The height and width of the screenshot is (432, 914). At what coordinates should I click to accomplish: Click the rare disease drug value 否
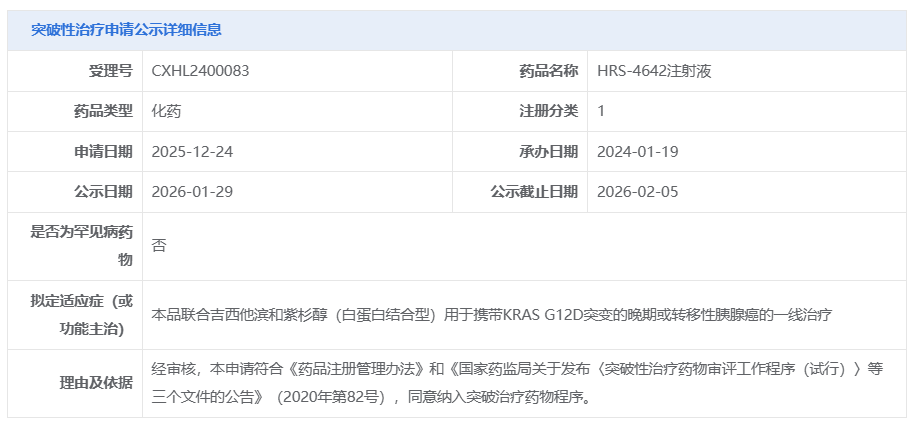pos(159,245)
